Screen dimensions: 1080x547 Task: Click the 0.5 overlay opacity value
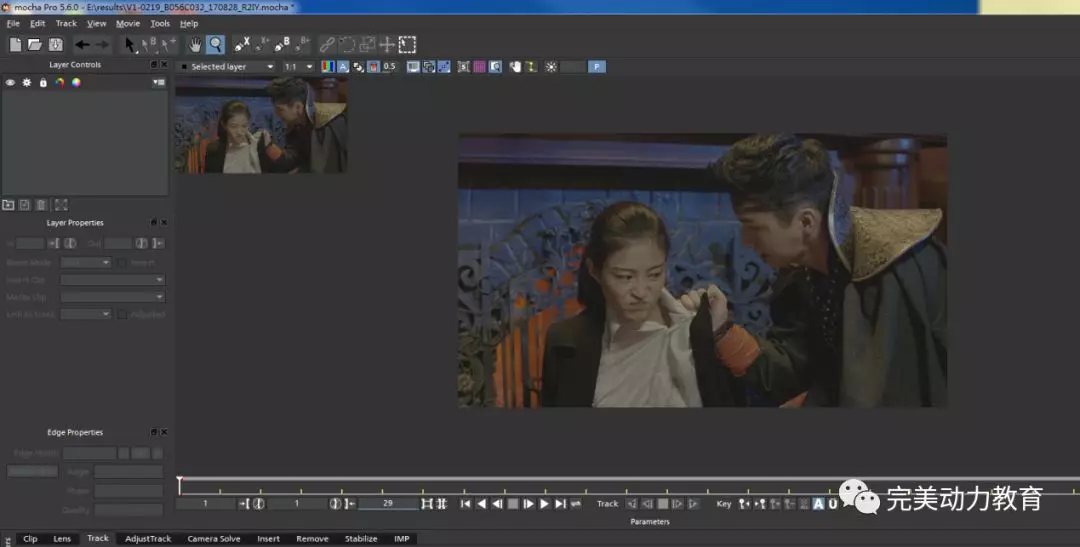pyautogui.click(x=389, y=67)
